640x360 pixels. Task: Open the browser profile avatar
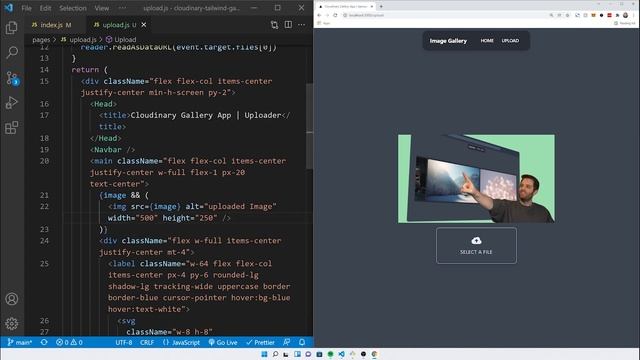625,15
